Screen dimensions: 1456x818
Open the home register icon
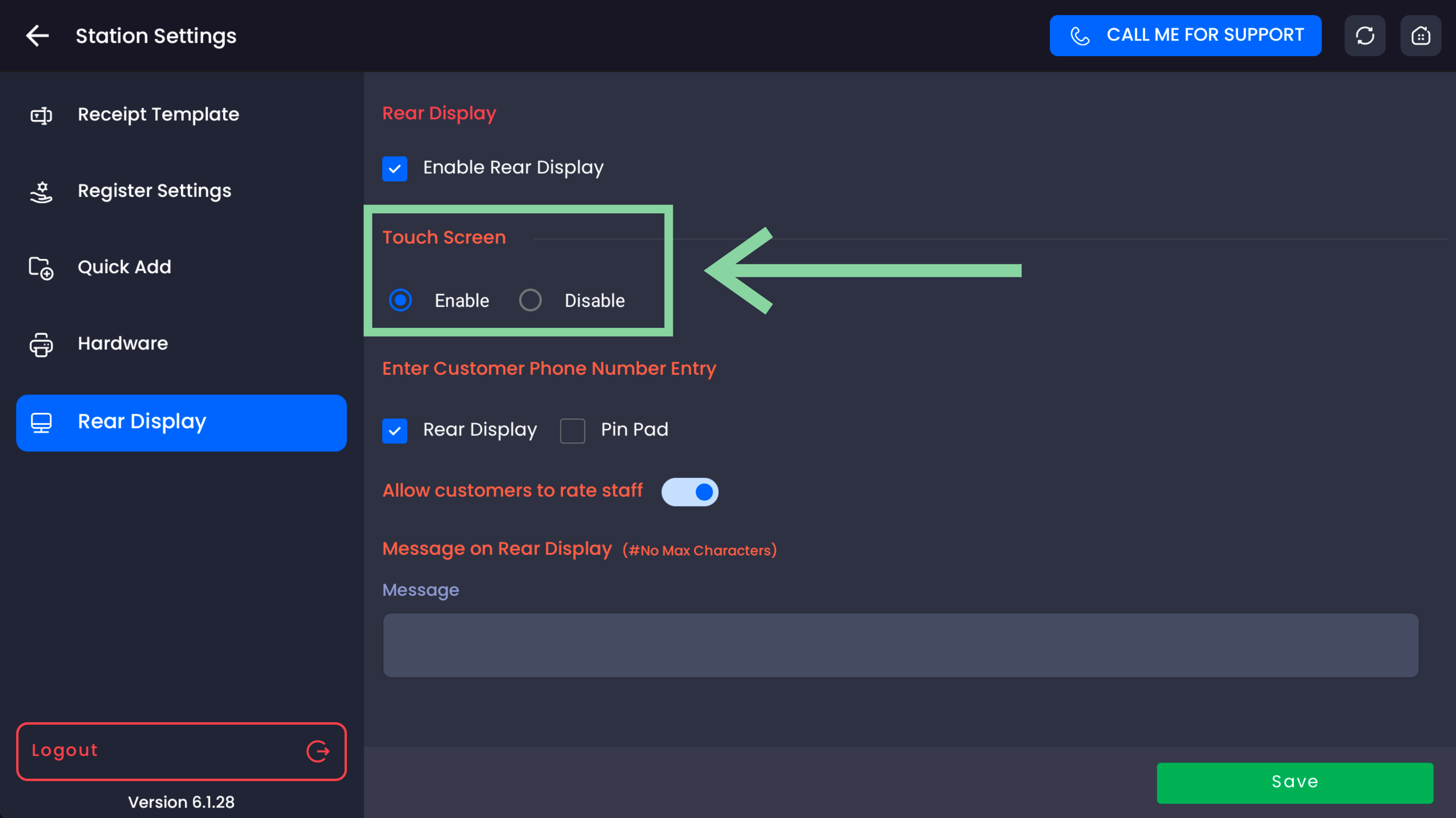point(1420,36)
